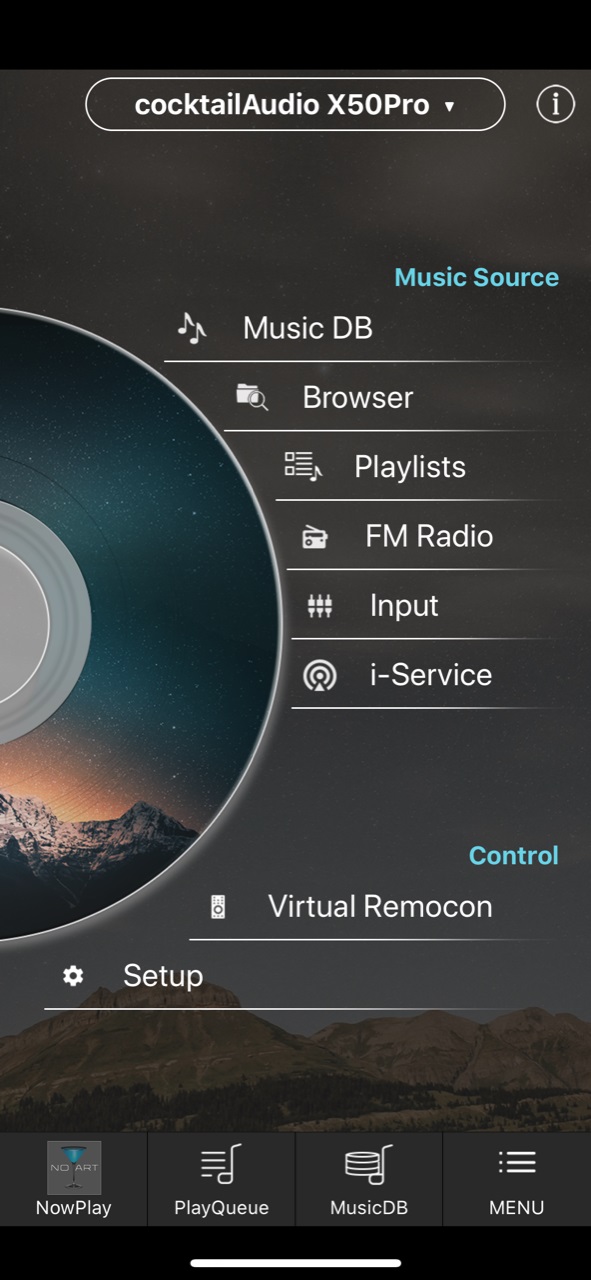Tap the Music DB music notes icon
Image resolution: width=591 pixels, height=1280 pixels.
[x=191, y=327]
